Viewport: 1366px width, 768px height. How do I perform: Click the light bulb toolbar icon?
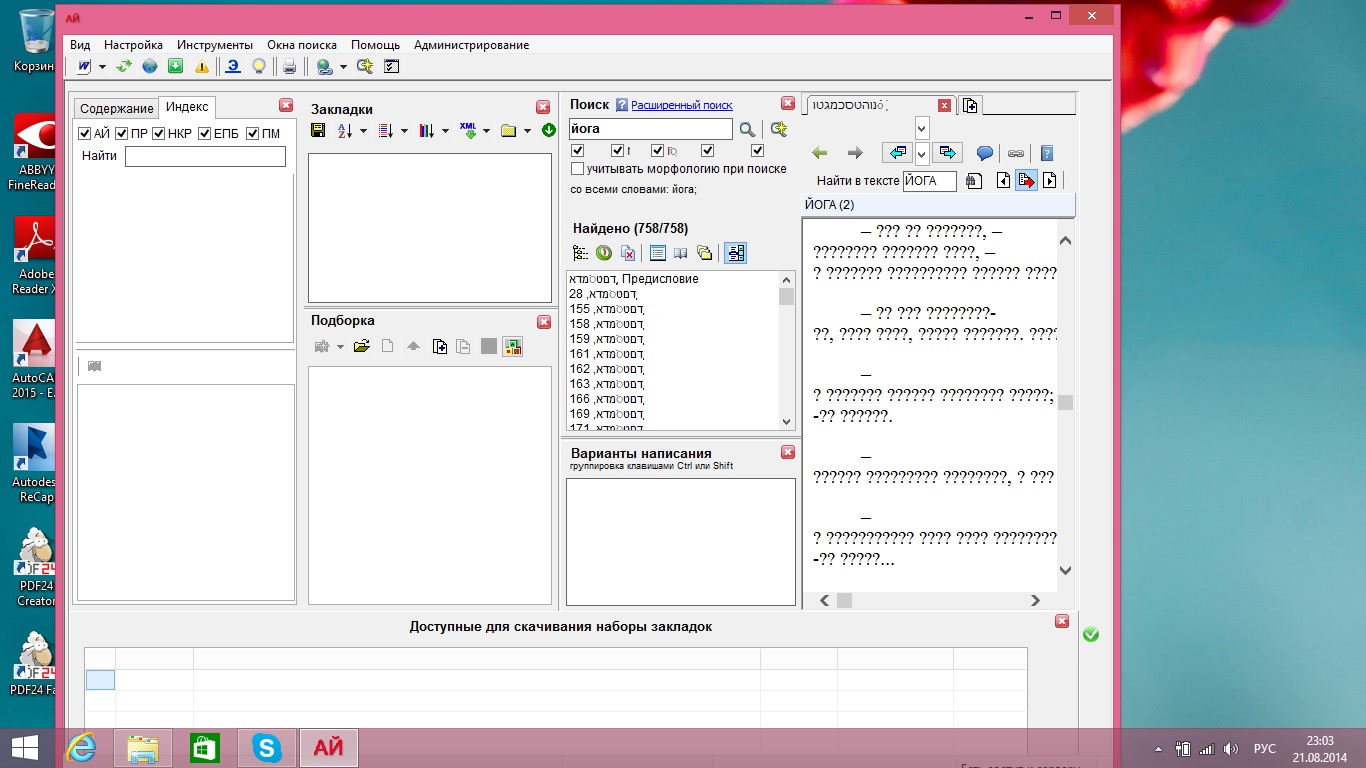pyautogui.click(x=259, y=67)
